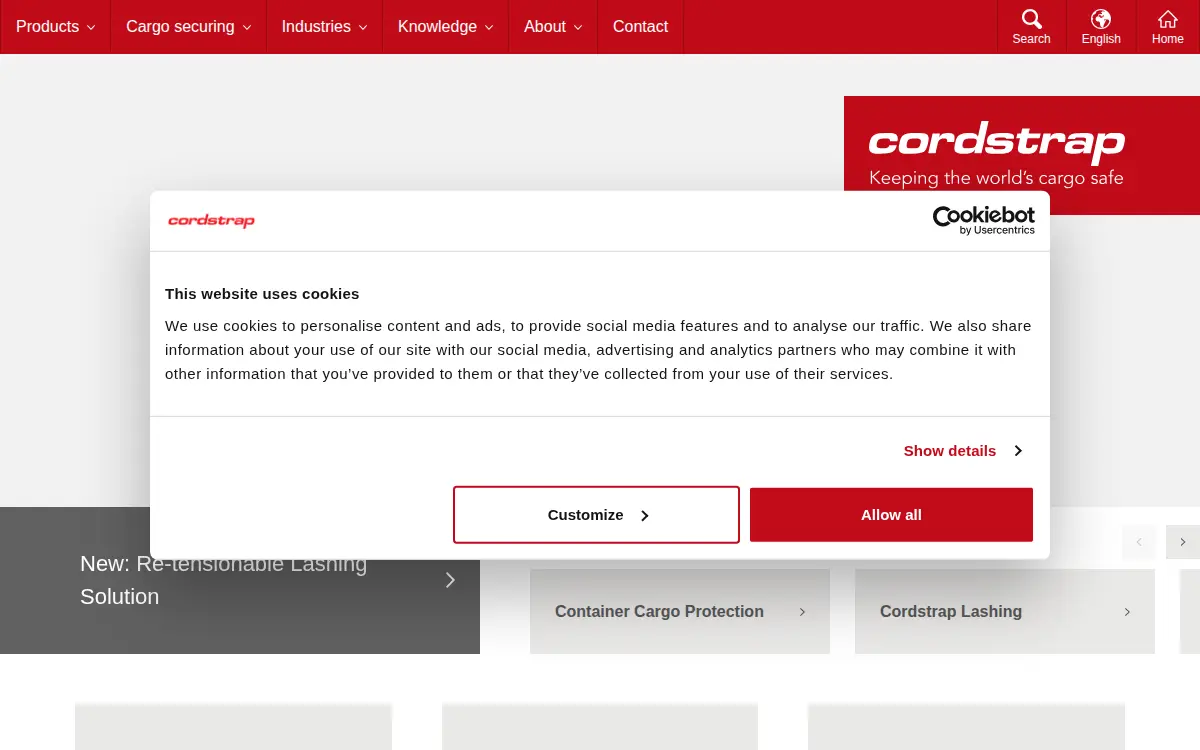Go to Home via house icon

pos(1168,19)
